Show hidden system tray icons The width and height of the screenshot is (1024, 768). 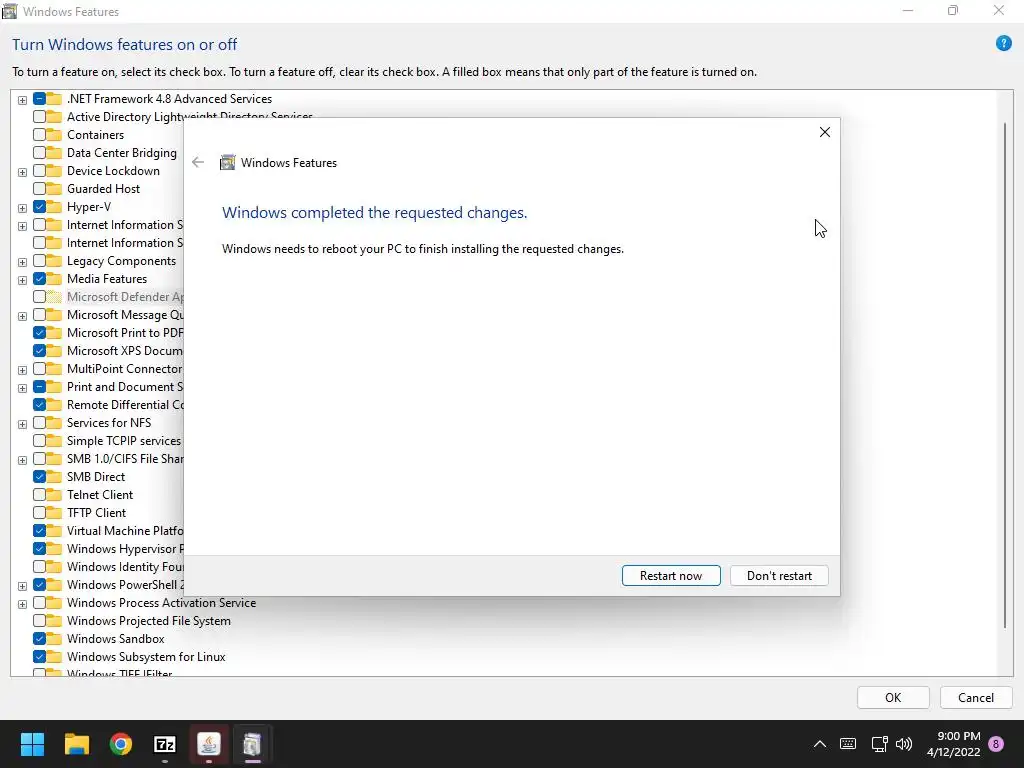tap(820, 744)
